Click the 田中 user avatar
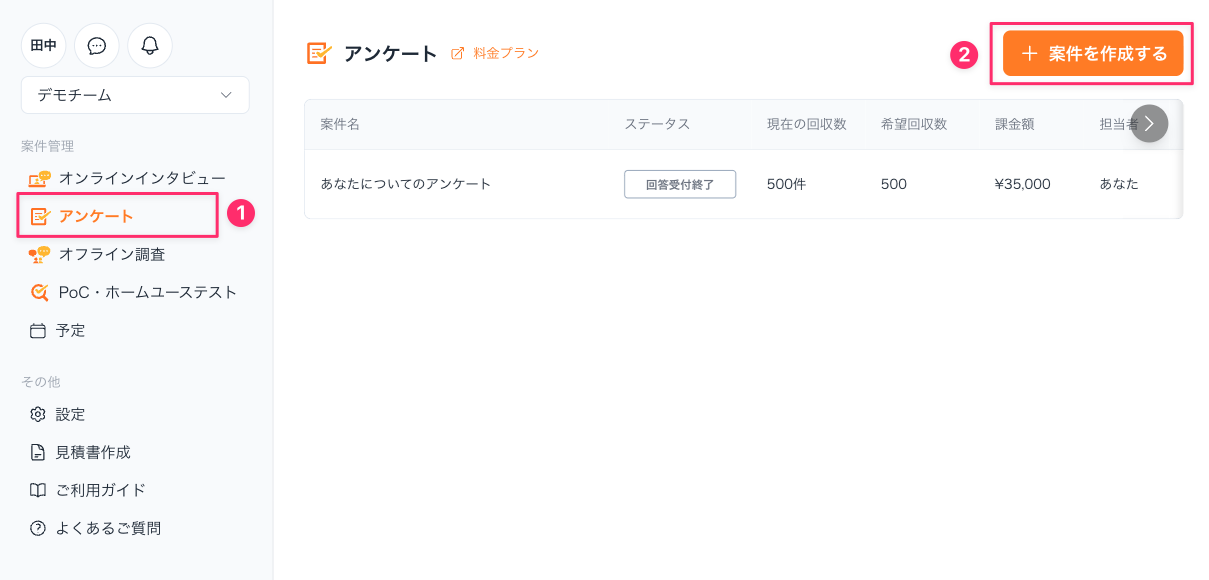Viewport: 1209px width, 580px height. click(44, 46)
